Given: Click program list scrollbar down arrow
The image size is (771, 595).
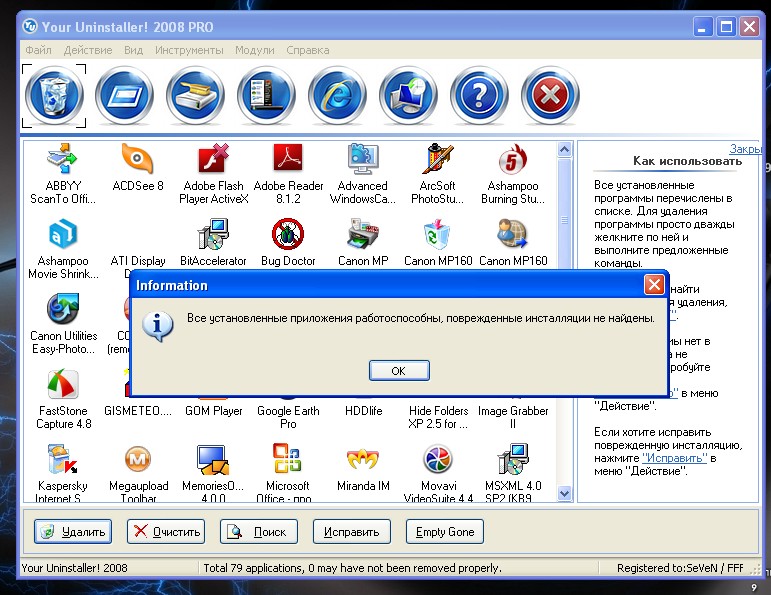Looking at the screenshot, I should [x=564, y=493].
